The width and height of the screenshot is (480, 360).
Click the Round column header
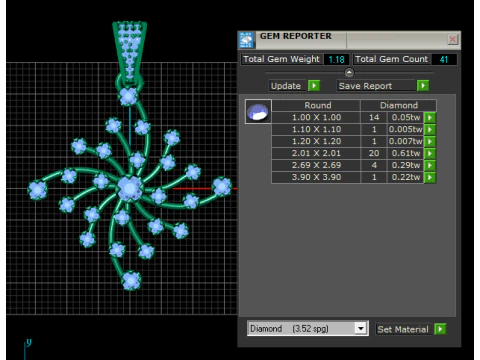(x=316, y=105)
